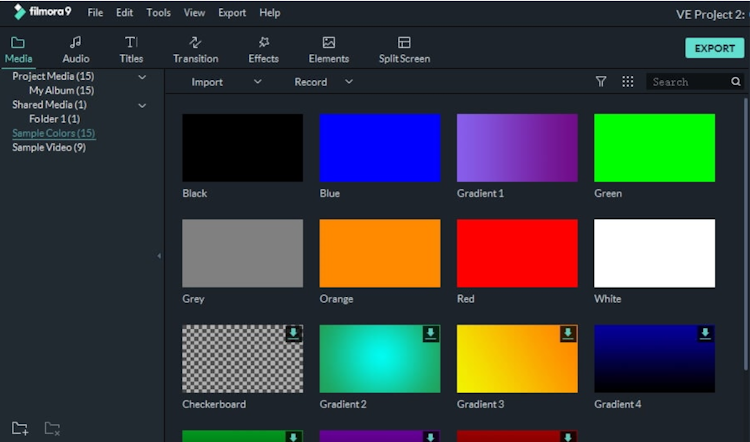Viewport: 750px width, 442px height.
Task: Switch to the Titles tab
Action: point(131,49)
